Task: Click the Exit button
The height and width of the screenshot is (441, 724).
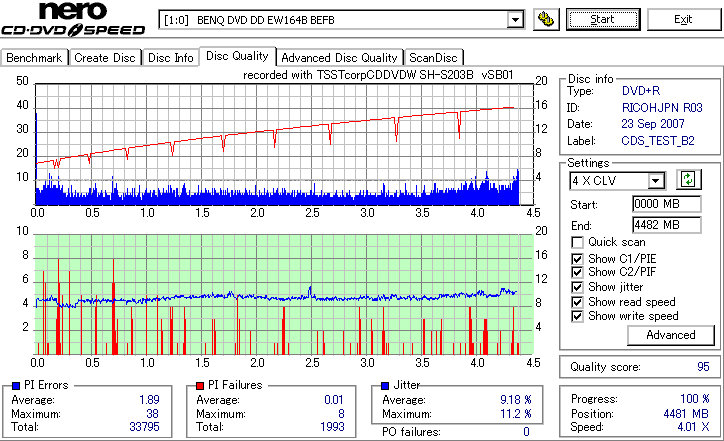Action: coord(683,19)
